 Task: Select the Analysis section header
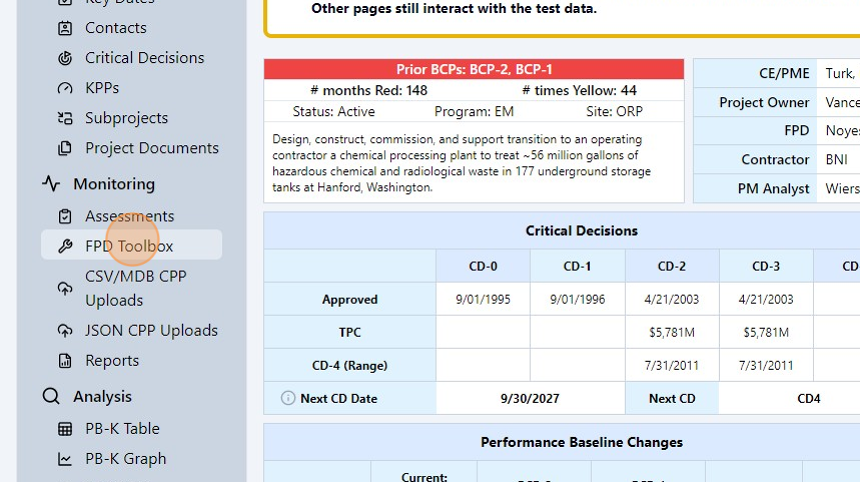pyautogui.click(x=102, y=397)
